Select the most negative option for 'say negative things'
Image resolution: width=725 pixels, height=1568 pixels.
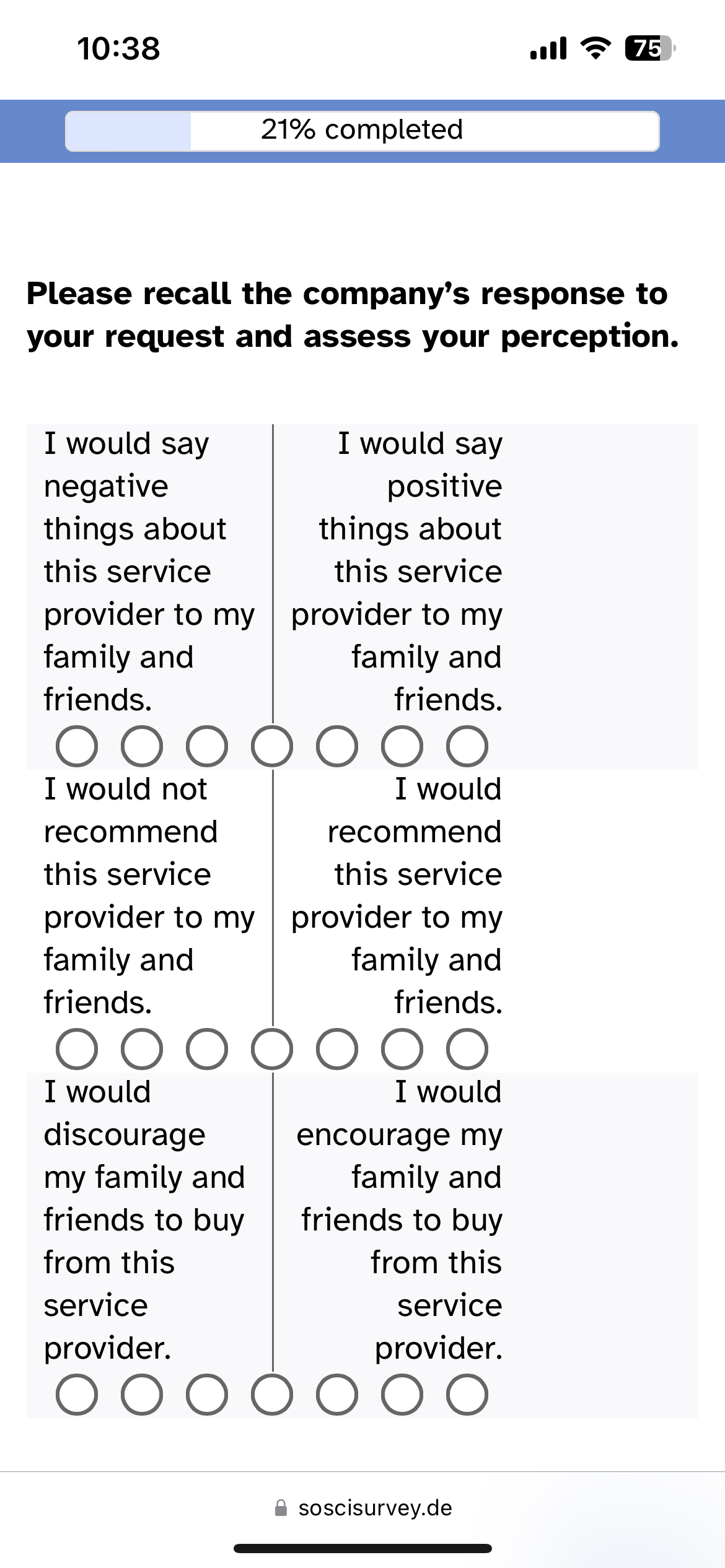point(77,746)
